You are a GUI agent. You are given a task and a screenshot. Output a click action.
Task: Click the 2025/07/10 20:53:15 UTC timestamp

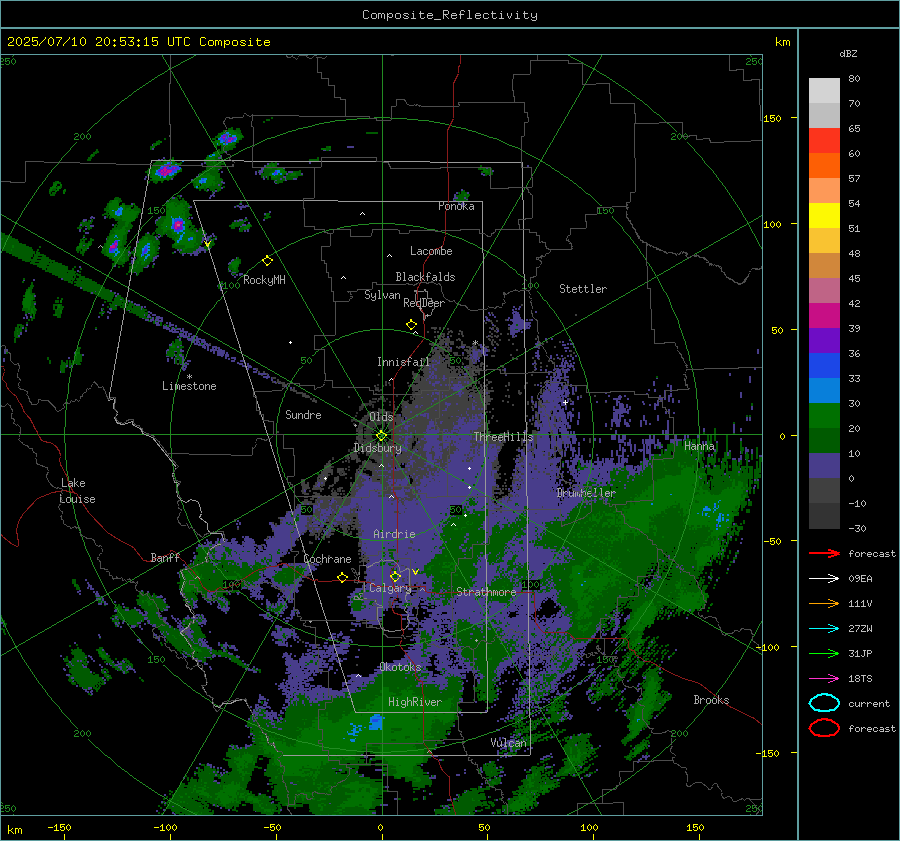[98, 41]
